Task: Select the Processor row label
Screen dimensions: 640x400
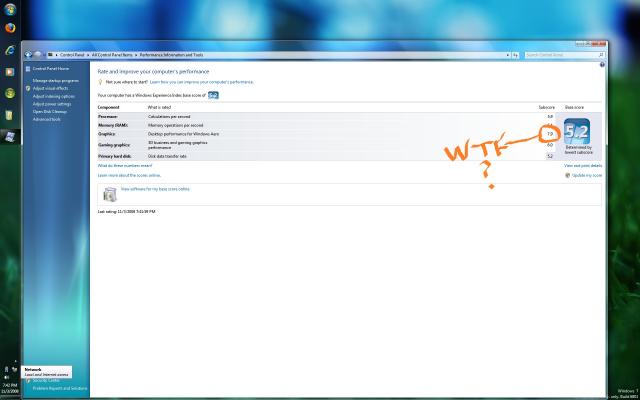Action: (108, 117)
